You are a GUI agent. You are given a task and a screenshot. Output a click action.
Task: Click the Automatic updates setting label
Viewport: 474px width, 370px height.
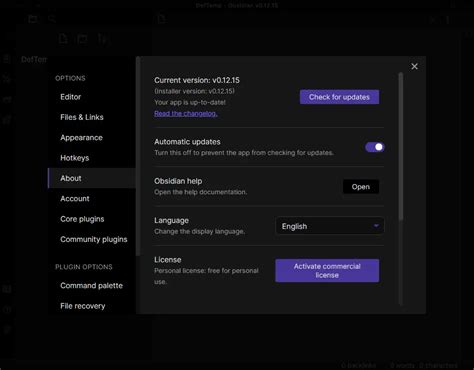point(187,142)
